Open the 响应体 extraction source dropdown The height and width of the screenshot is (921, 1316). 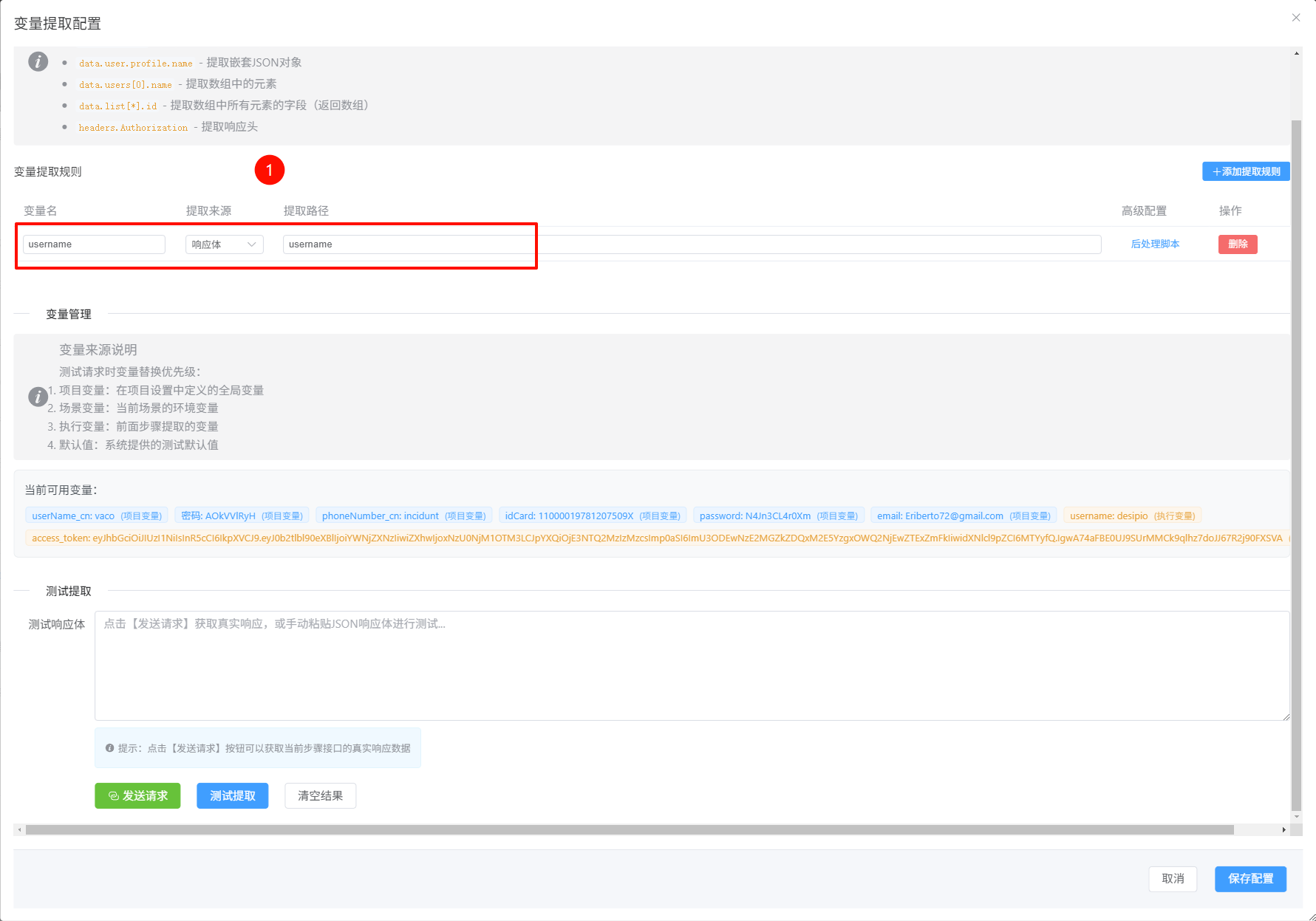224,244
